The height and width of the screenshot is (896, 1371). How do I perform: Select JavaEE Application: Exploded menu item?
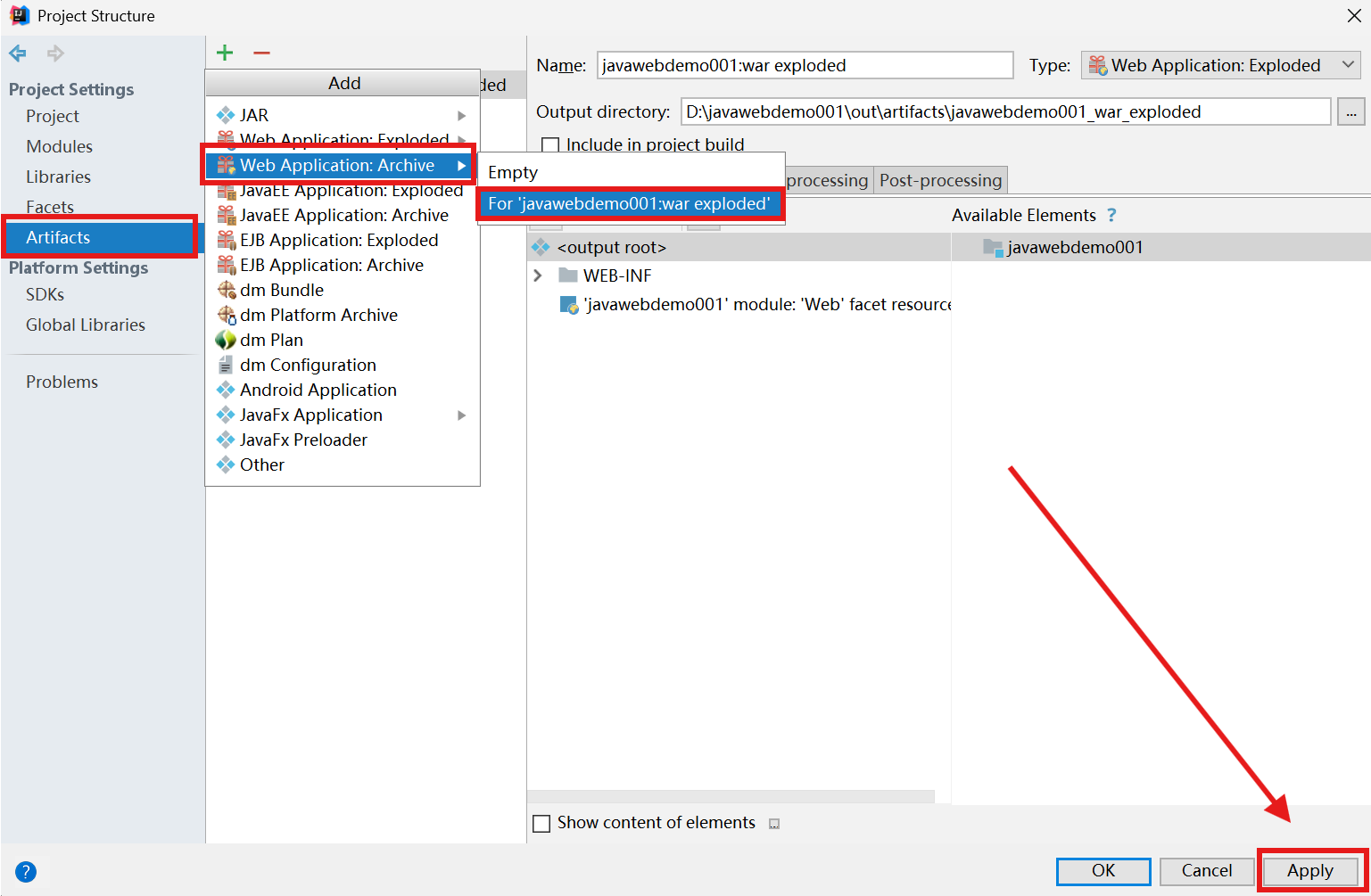coord(343,190)
